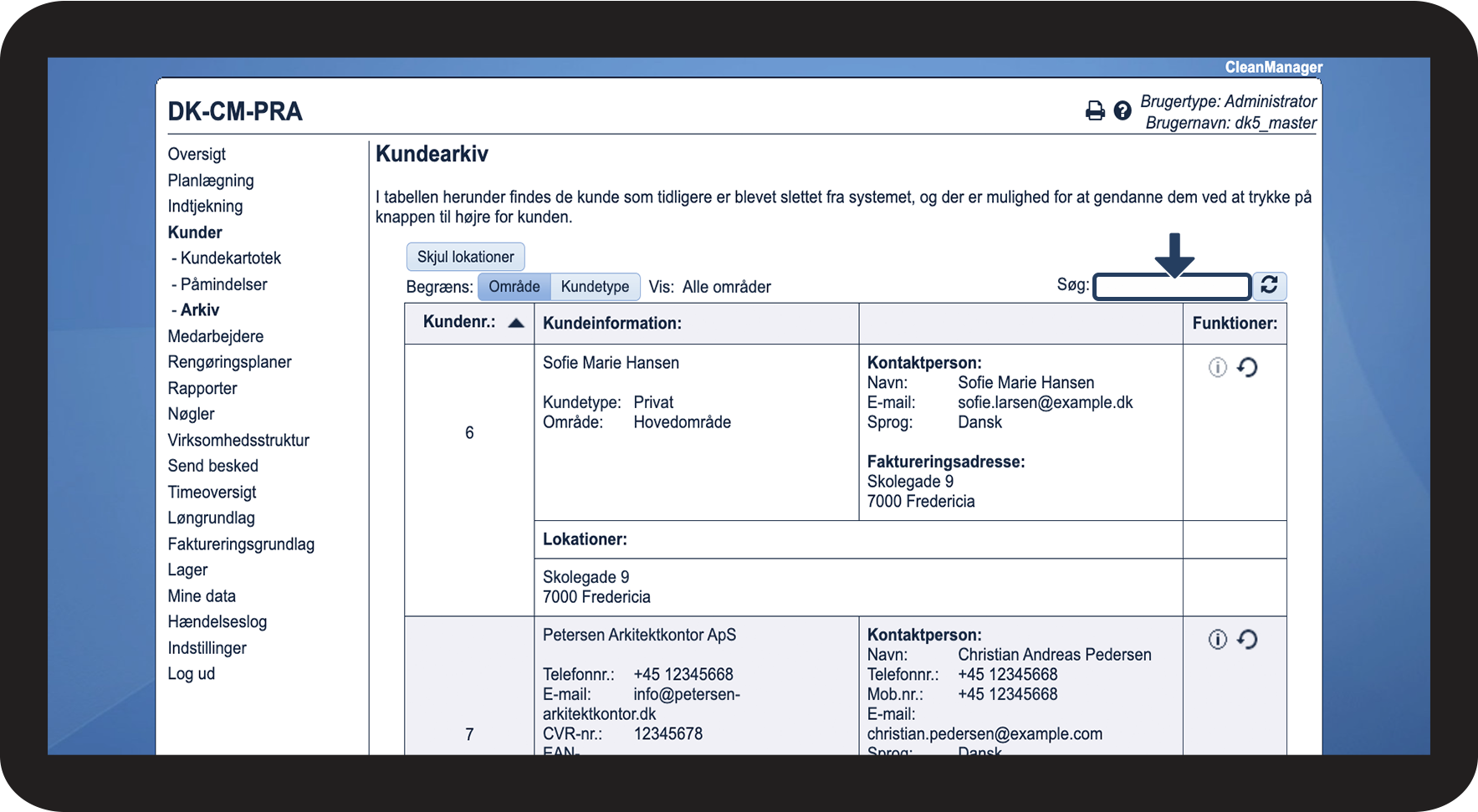Image resolution: width=1478 pixels, height=812 pixels.
Task: Hide locations with Skjul lokationer button
Action: [465, 257]
